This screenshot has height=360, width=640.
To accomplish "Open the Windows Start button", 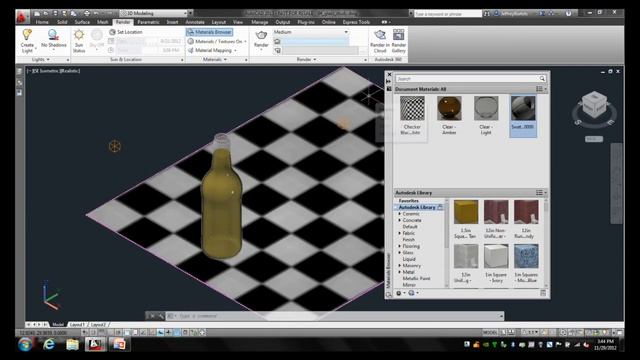I will (25, 344).
